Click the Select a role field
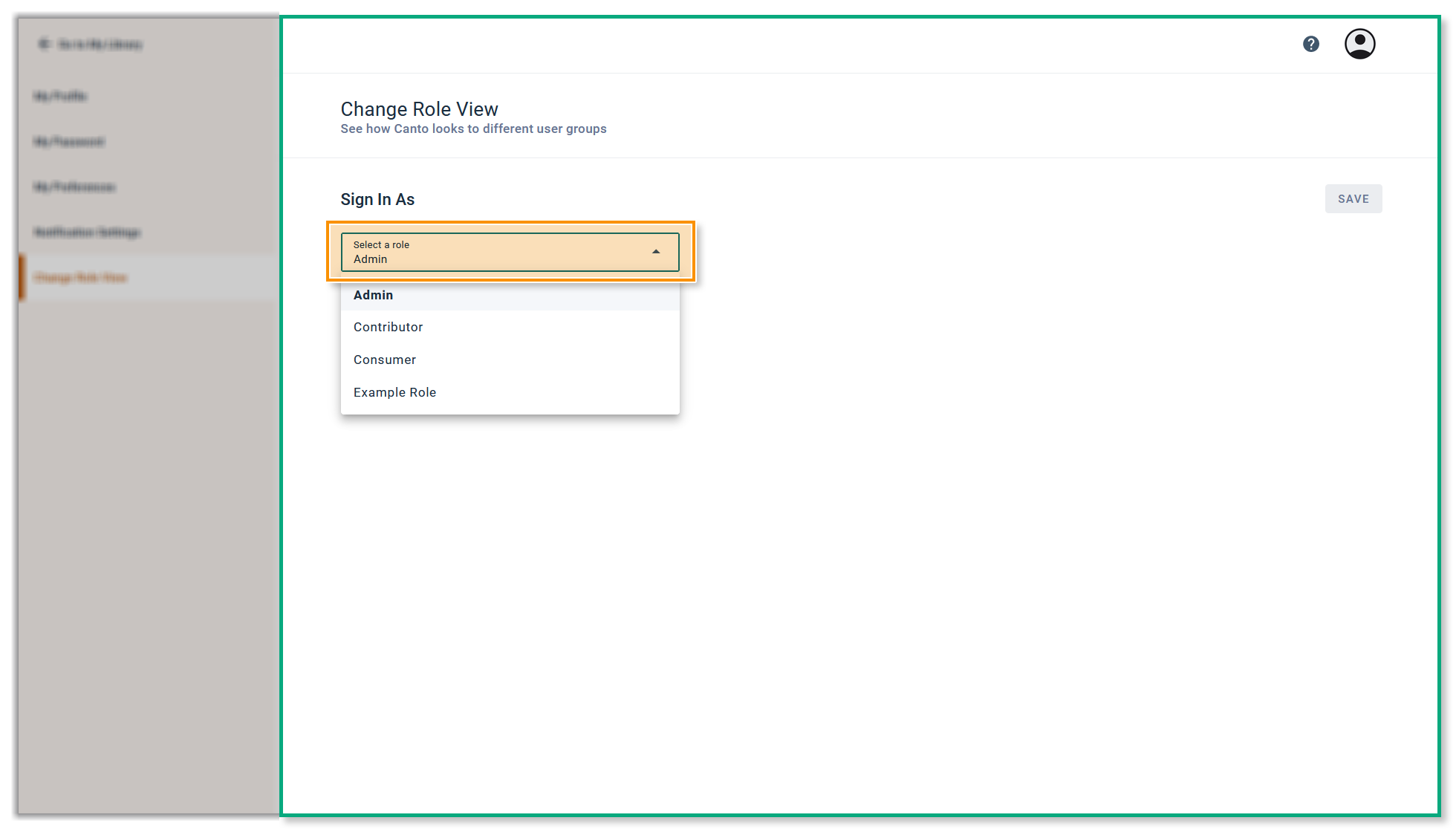Image resolution: width=1456 pixels, height=832 pixels. [x=510, y=252]
